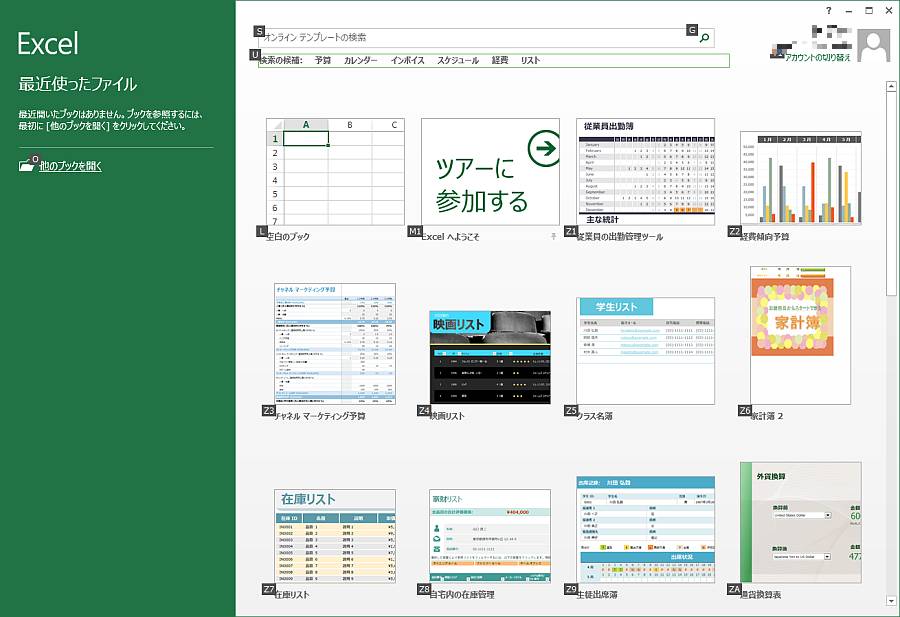Select the 予算 search suggestion
This screenshot has height=617, width=900.
323,60
